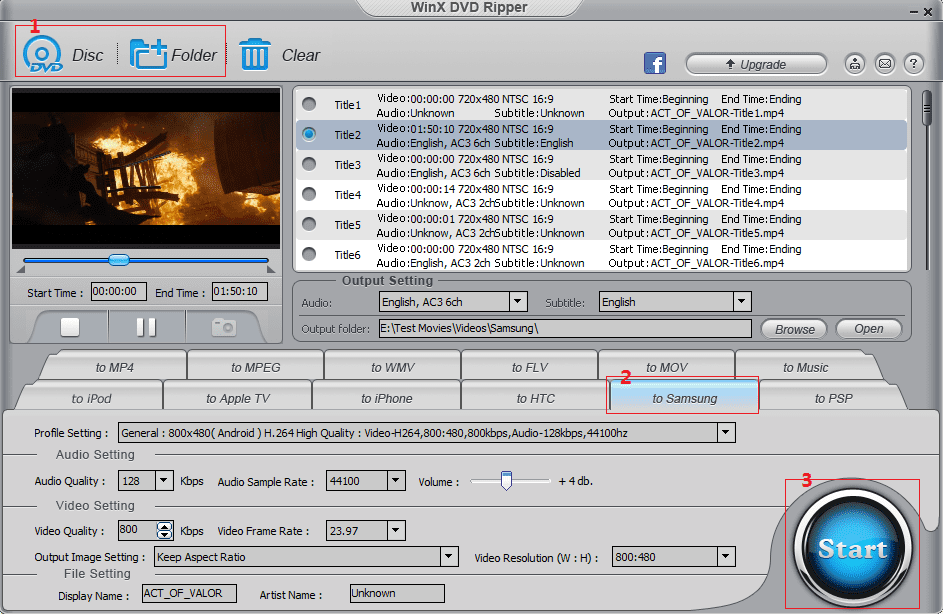Click the video preview thumbnail
Viewport: 943px width, 614px height.
point(146,168)
